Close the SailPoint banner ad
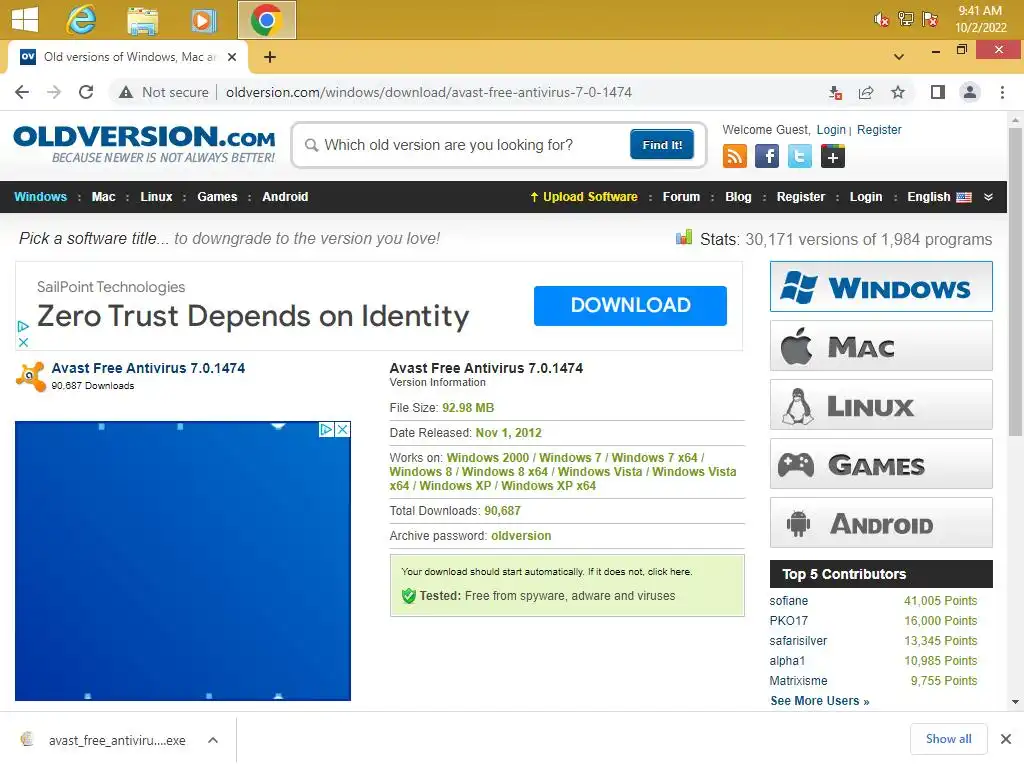Screen dimensions: 1024x768 pyautogui.click(x=23, y=342)
